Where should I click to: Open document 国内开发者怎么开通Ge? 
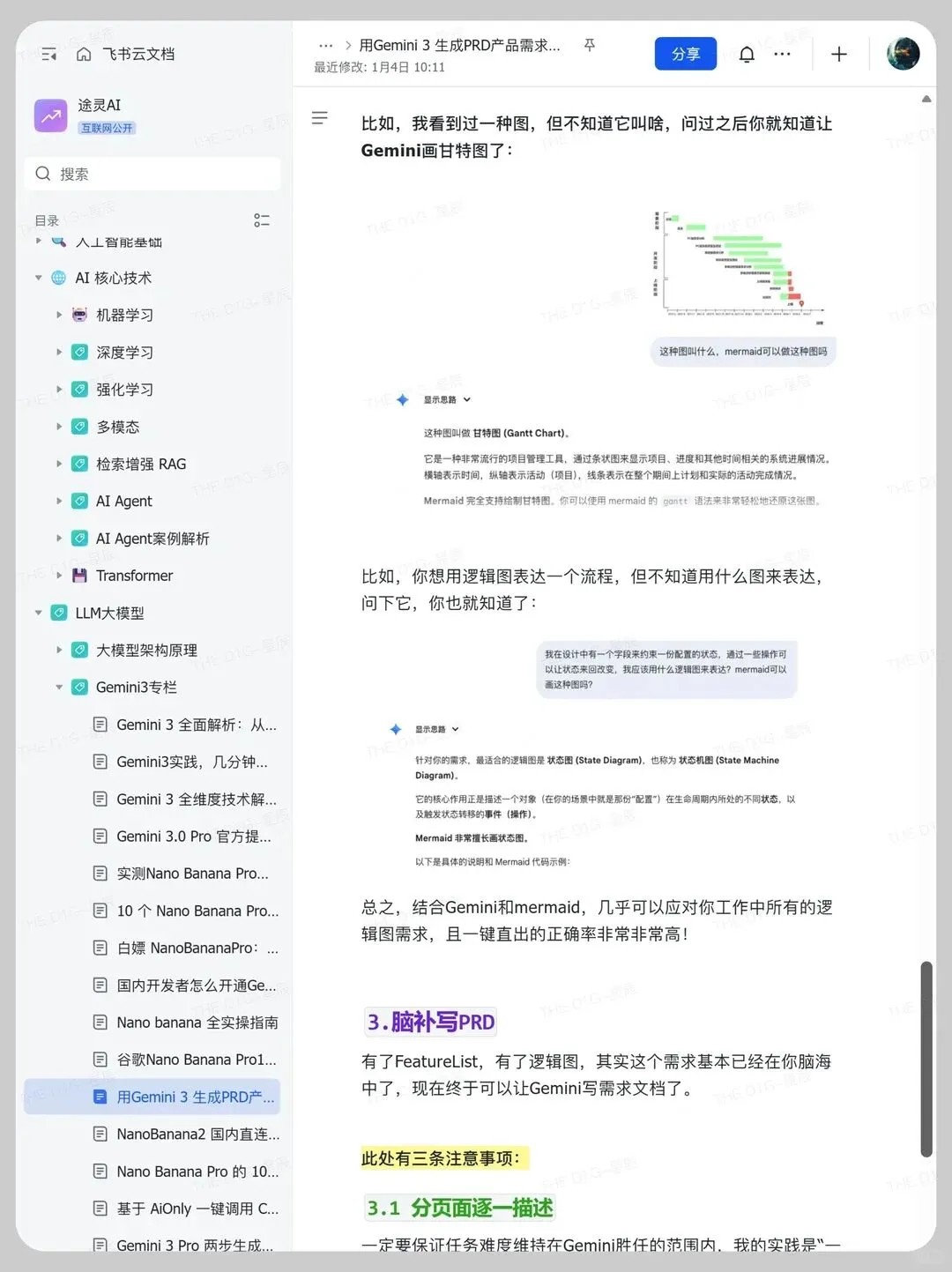coord(197,986)
